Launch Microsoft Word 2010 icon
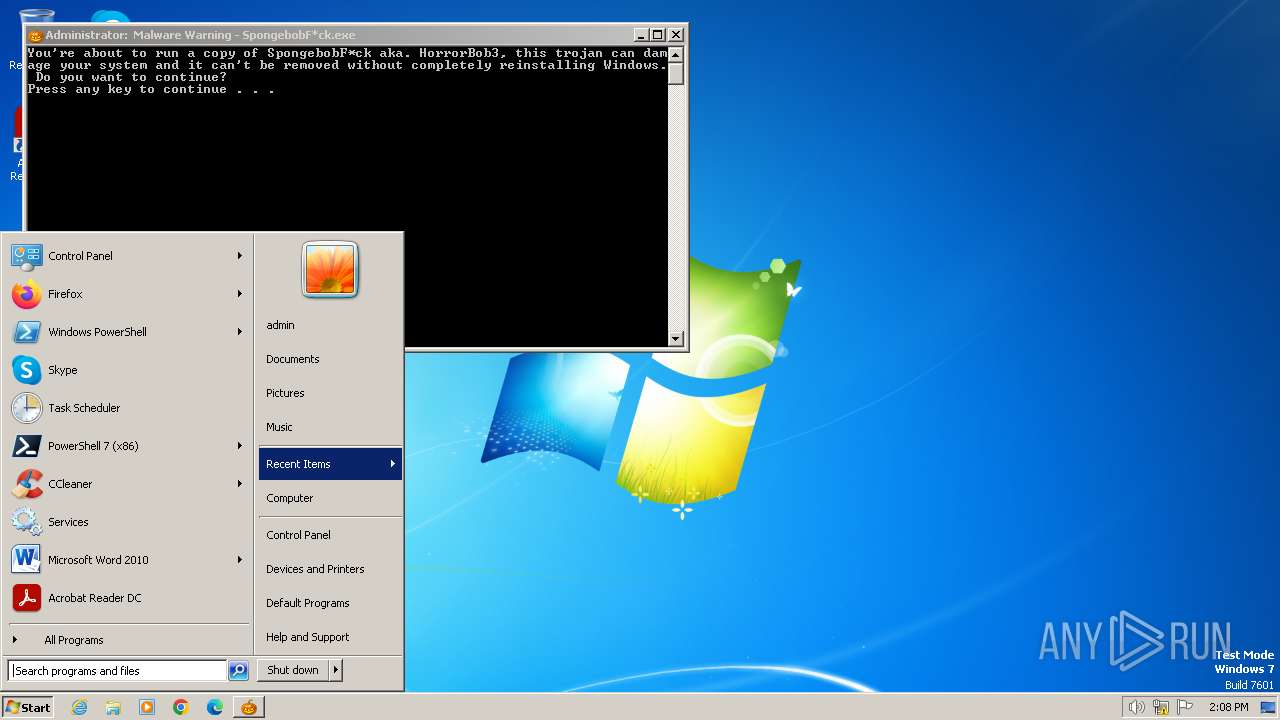 tap(26, 560)
